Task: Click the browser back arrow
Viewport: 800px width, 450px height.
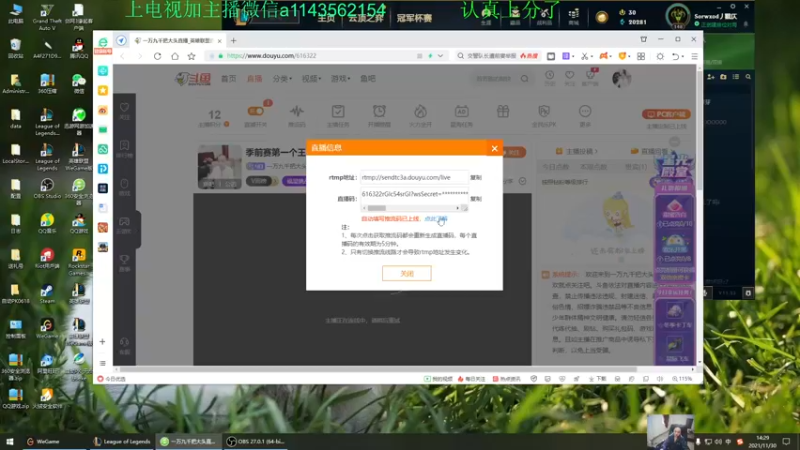Action: [122, 56]
